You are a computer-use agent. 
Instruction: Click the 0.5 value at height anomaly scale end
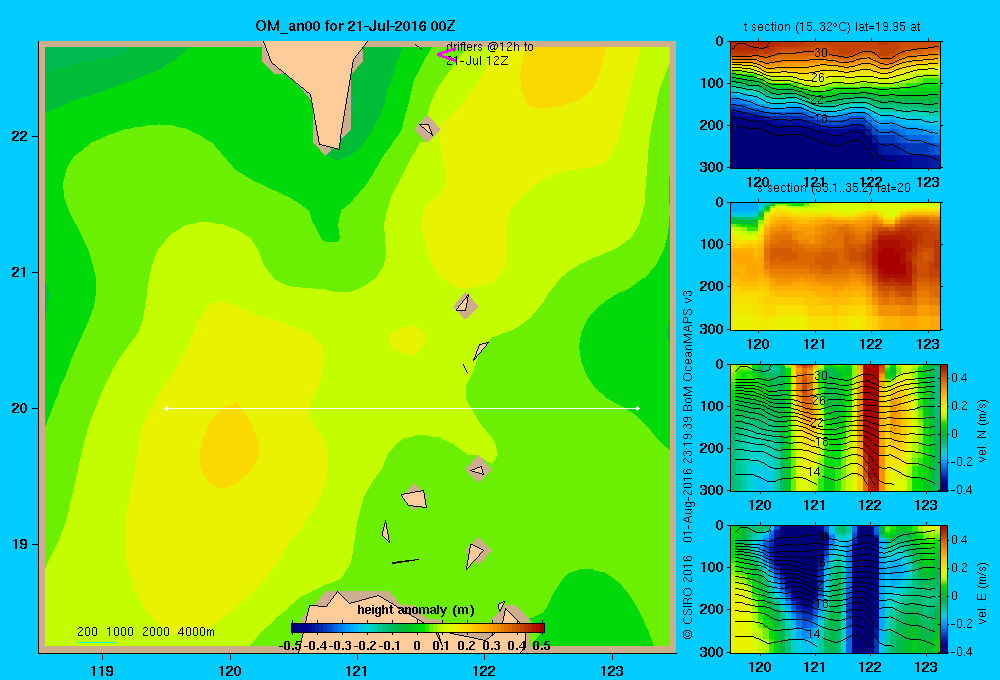pos(541,646)
